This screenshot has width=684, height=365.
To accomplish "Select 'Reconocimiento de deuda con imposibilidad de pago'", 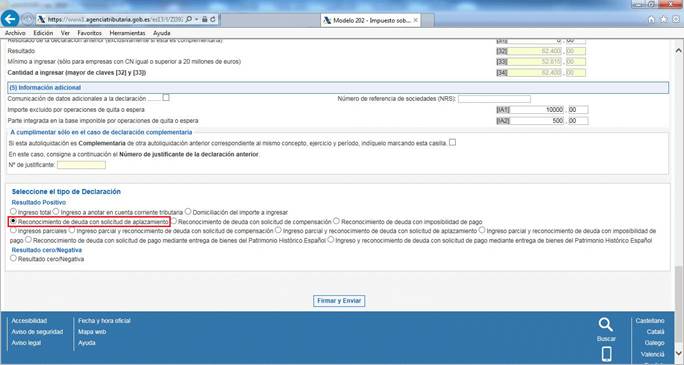I will [336, 221].
